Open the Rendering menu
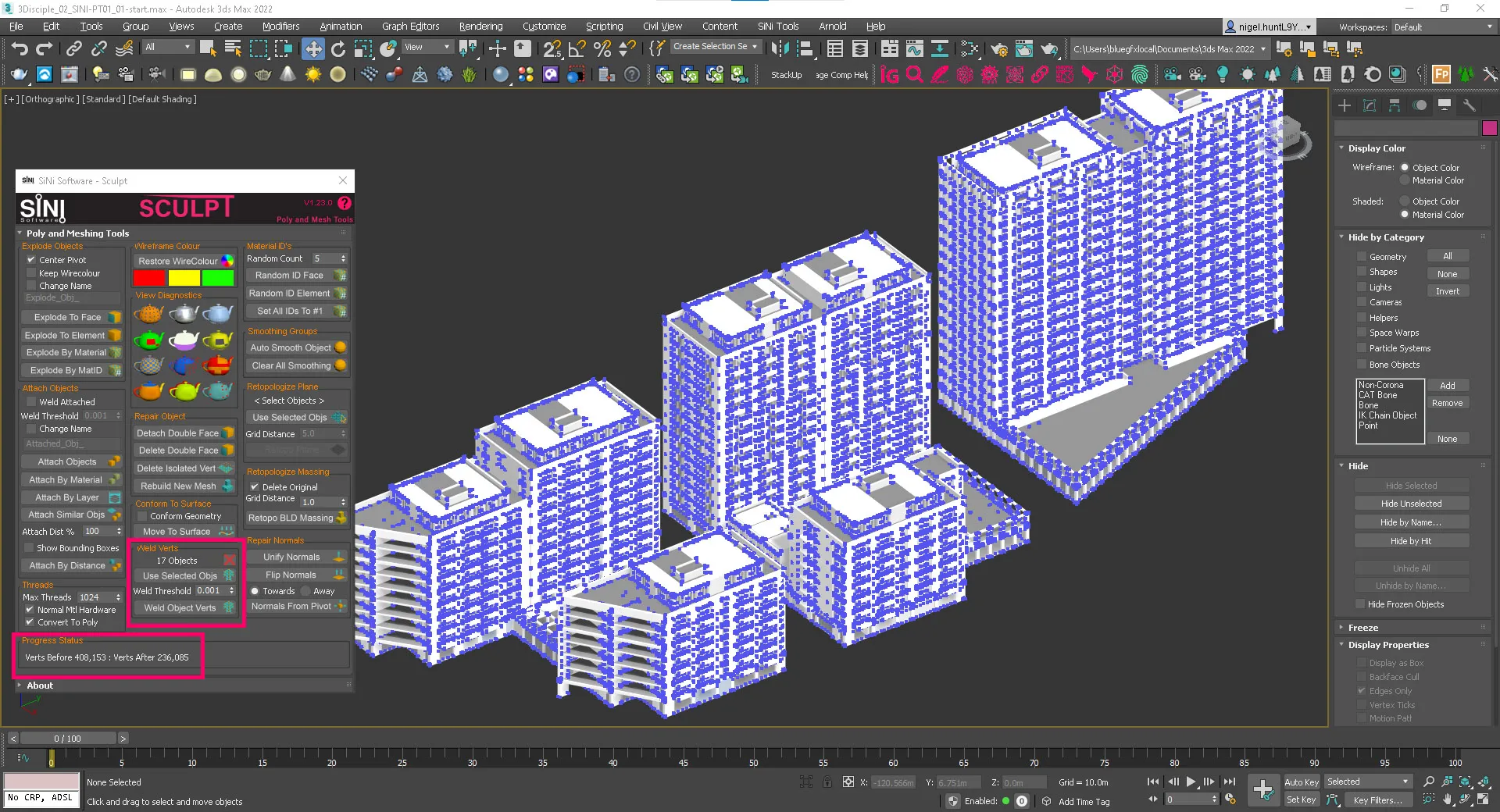Screen dimensions: 1500x812 [x=480, y=27]
